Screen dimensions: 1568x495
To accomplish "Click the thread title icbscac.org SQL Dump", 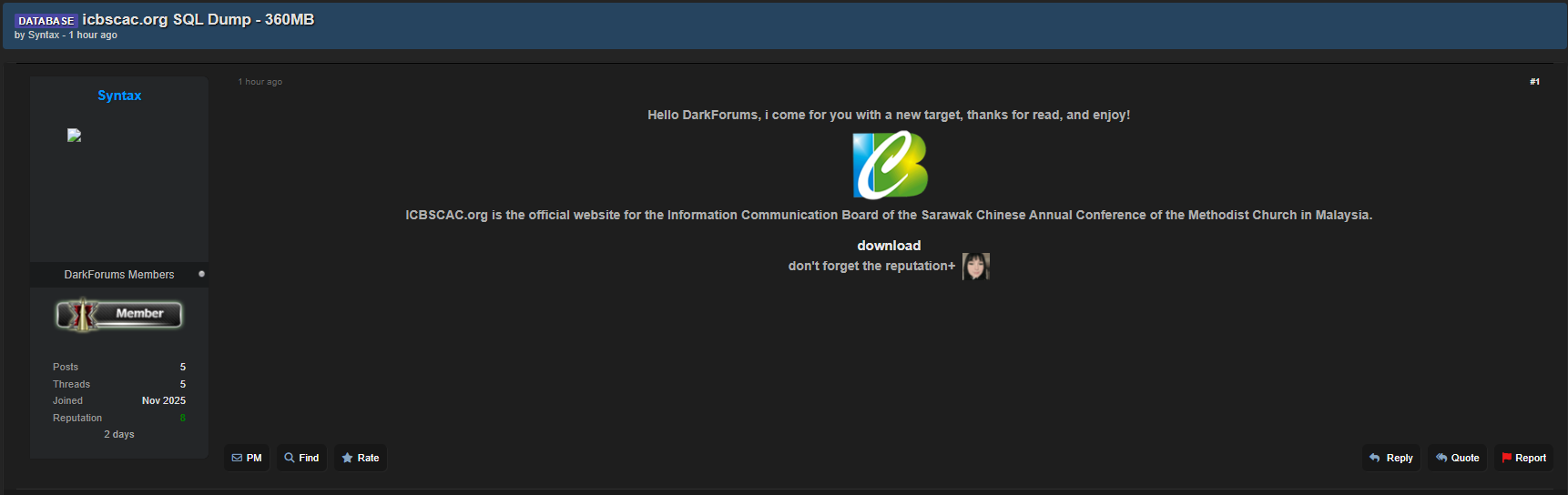I will [199, 19].
